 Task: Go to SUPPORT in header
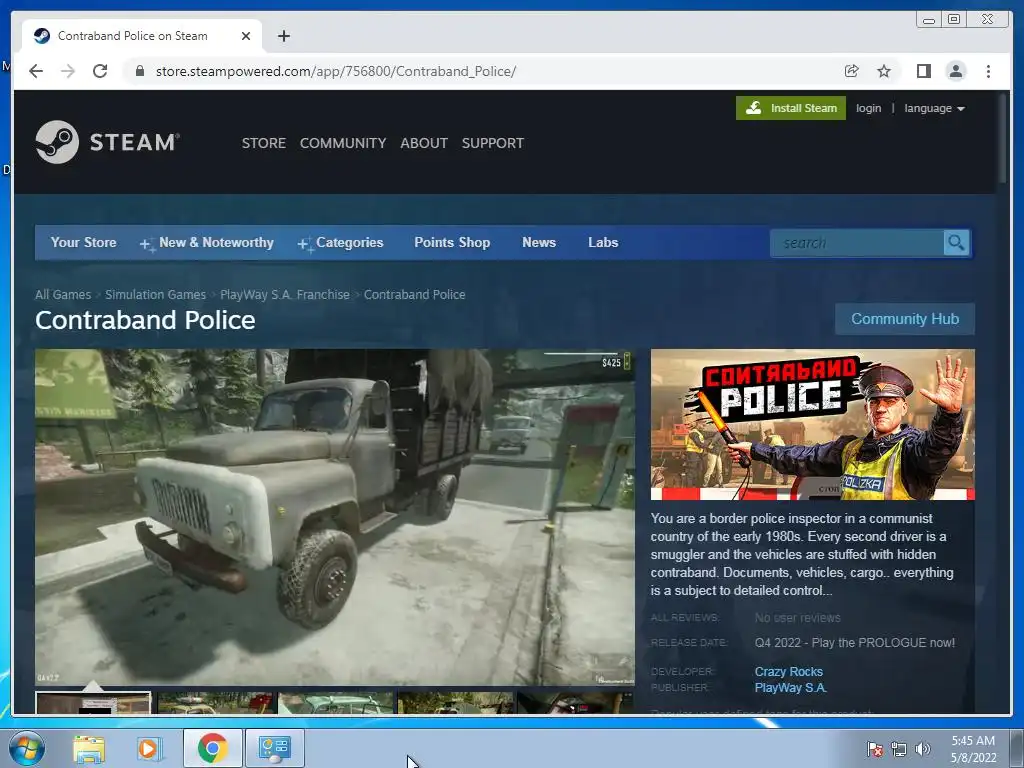492,143
